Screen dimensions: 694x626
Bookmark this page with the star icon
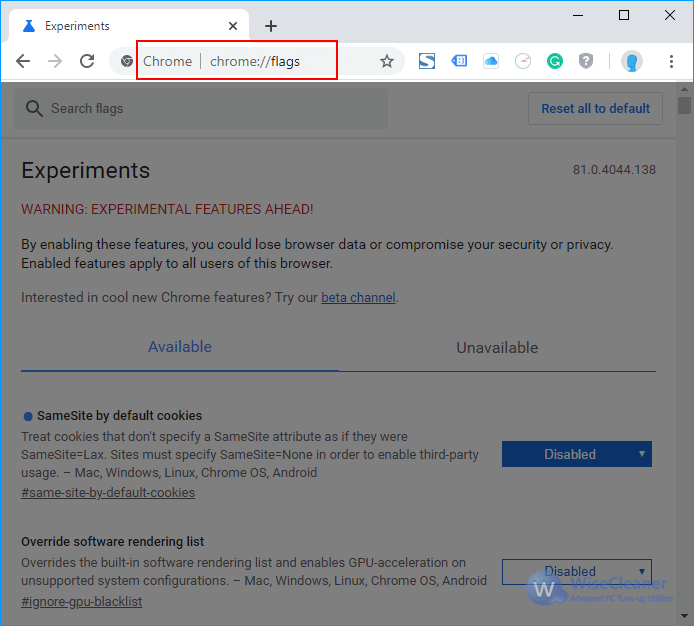click(x=387, y=61)
